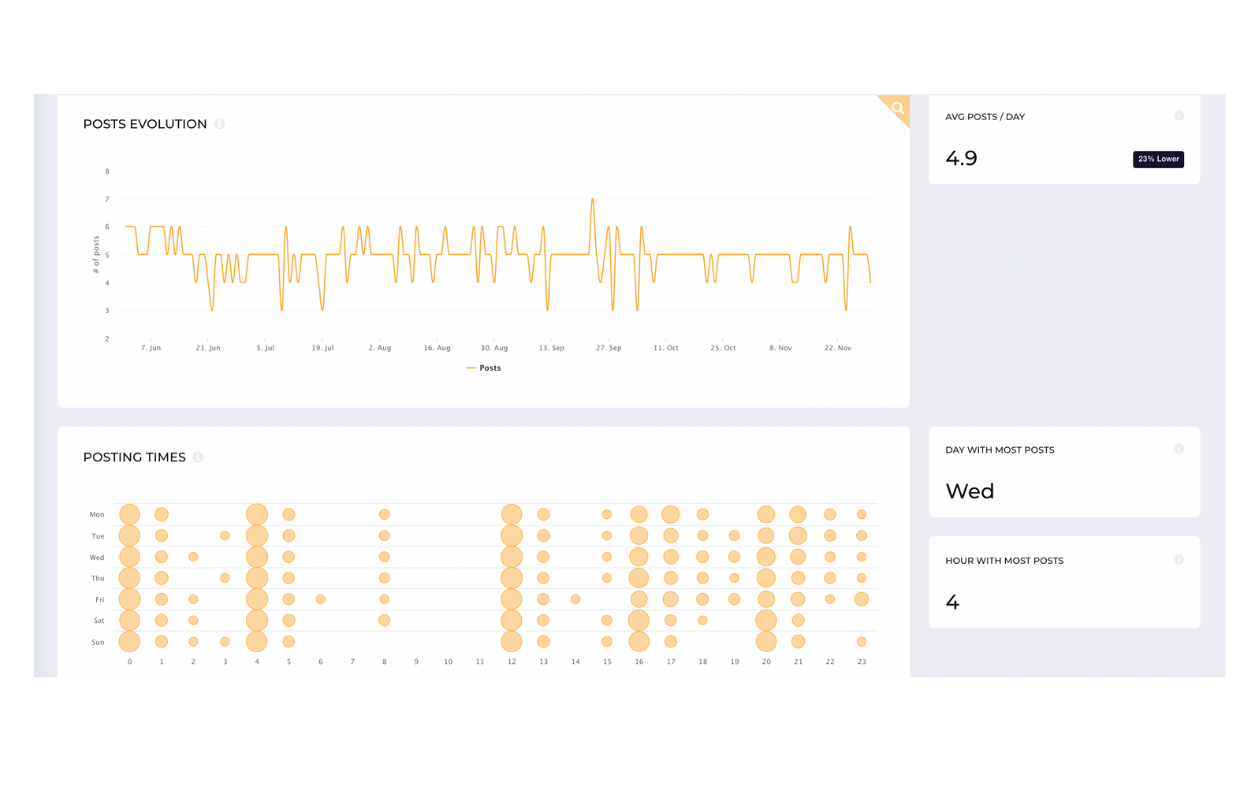Click the hour 23 label on Posting Times axis
The image size is (1260, 800).
(x=861, y=662)
